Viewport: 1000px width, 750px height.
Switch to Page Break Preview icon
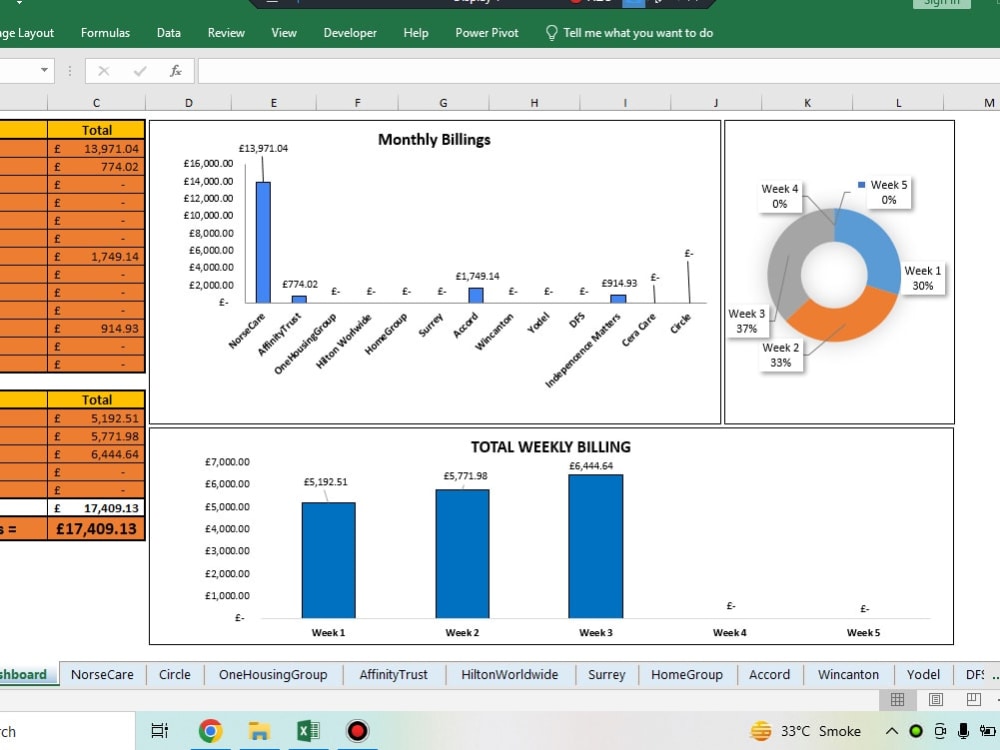[973, 700]
